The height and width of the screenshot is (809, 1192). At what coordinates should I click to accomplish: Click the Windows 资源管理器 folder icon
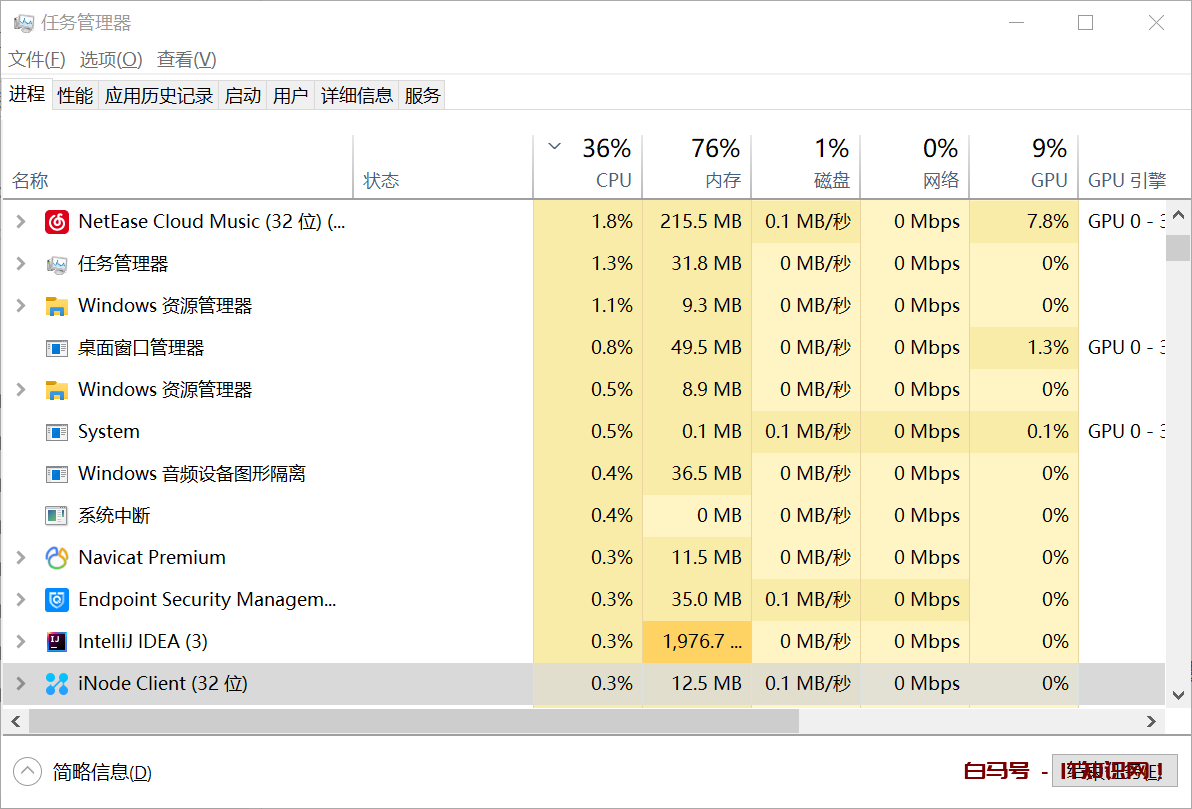point(57,305)
